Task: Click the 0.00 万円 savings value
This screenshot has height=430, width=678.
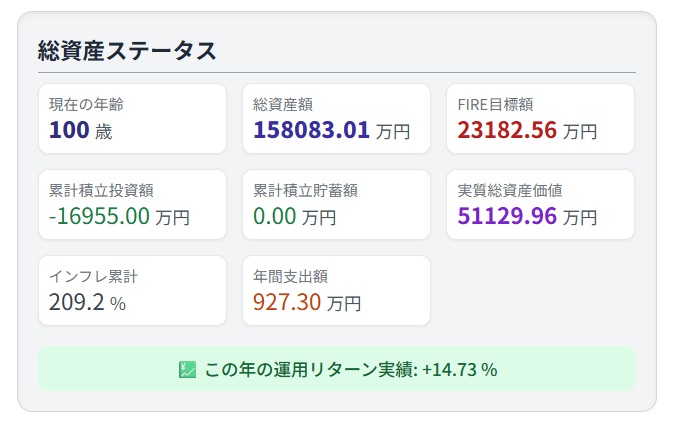Action: [294, 216]
